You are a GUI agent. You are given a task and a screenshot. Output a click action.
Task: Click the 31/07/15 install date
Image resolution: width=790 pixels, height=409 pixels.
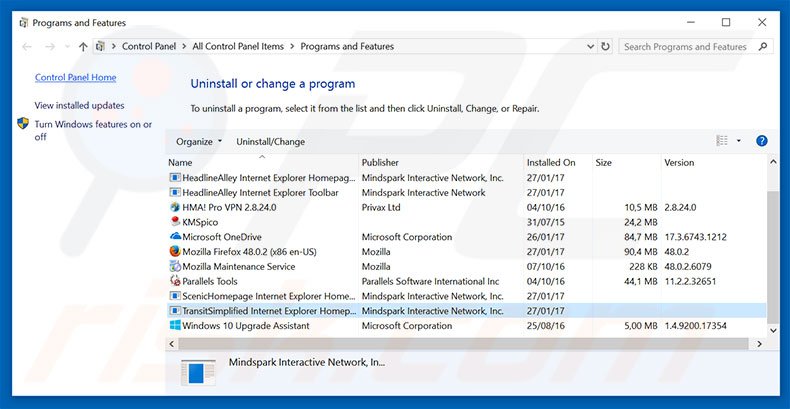click(x=546, y=222)
